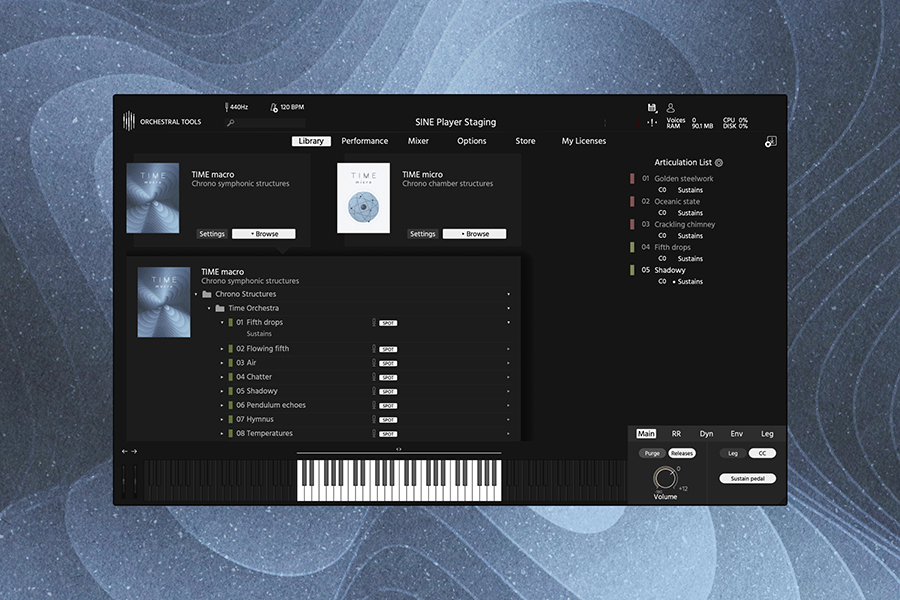Toggle SPOT mic for 05 Shadowy
Image resolution: width=900 pixels, height=600 pixels.
(388, 392)
